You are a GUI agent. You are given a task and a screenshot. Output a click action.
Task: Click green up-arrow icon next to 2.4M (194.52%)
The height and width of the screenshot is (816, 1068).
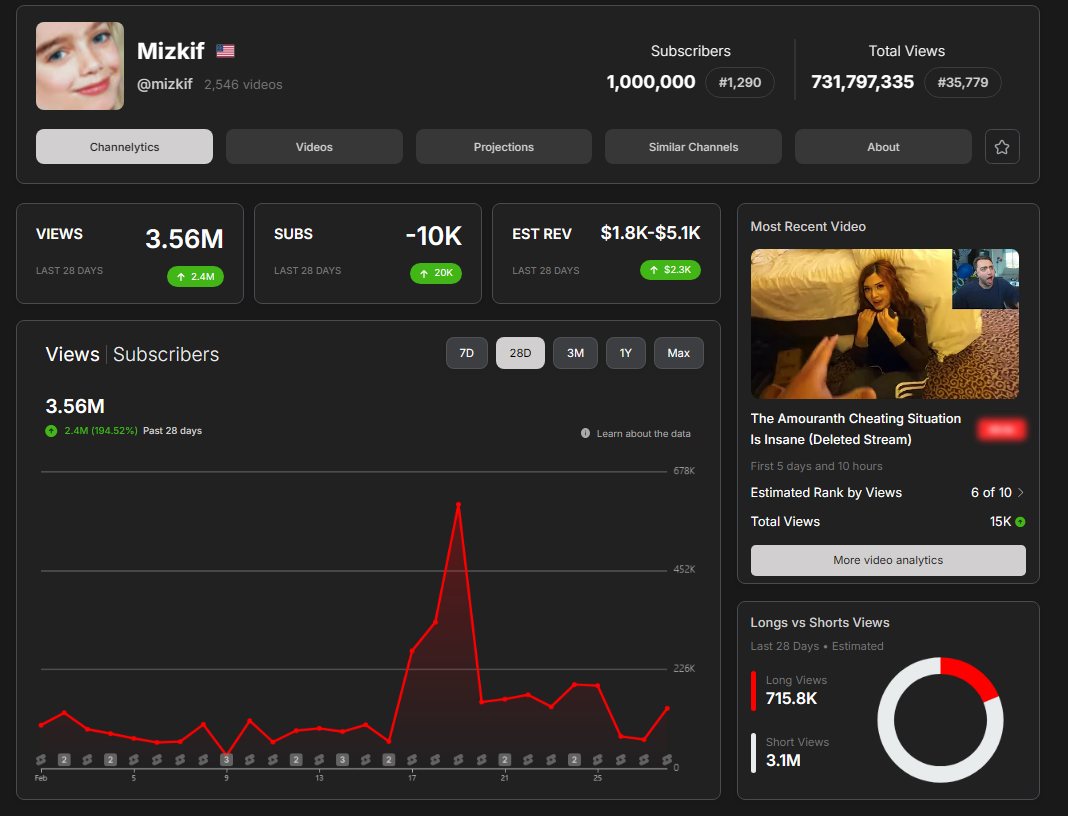point(51,430)
